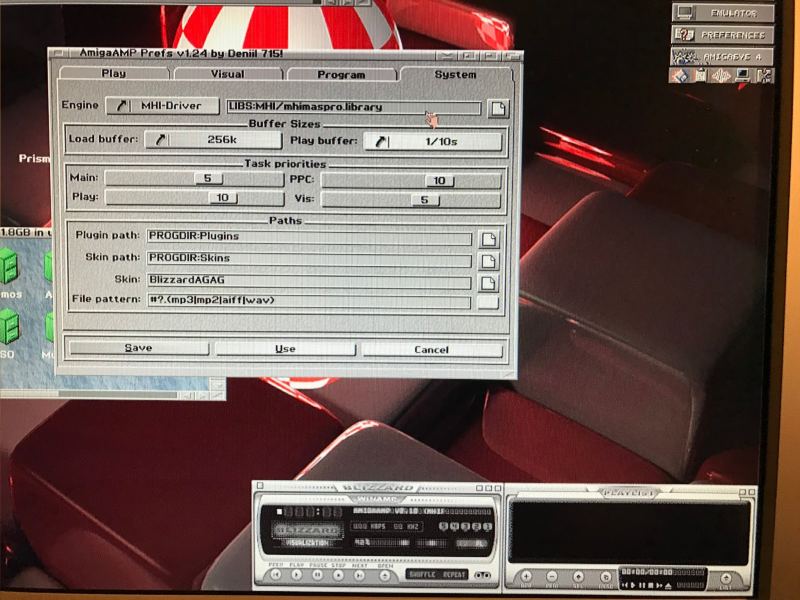Screen dimensions: 800x600
Task: Change the Load buffer 256k selector
Action: [213, 139]
